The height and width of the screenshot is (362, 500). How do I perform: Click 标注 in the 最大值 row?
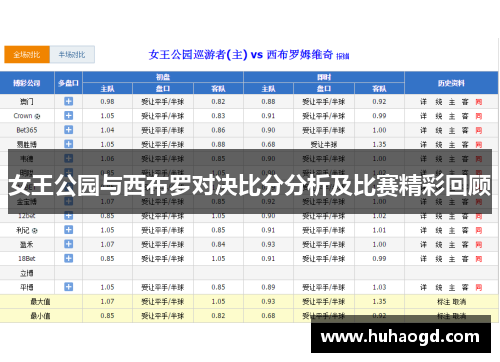click(444, 302)
